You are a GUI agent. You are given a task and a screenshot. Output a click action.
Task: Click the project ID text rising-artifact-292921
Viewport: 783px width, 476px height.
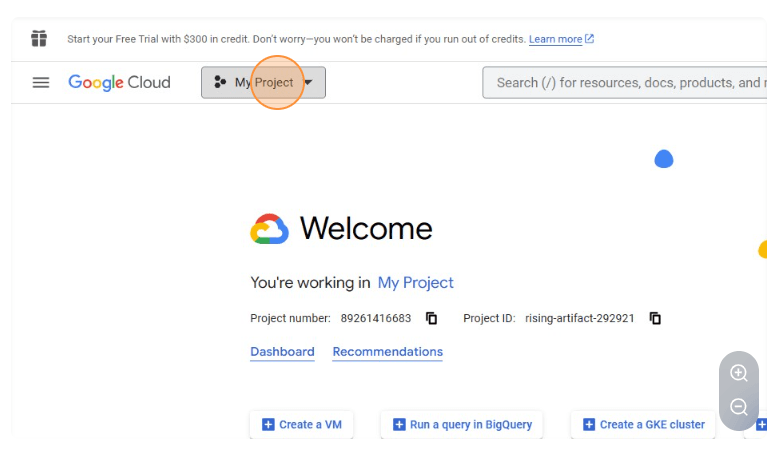click(579, 318)
